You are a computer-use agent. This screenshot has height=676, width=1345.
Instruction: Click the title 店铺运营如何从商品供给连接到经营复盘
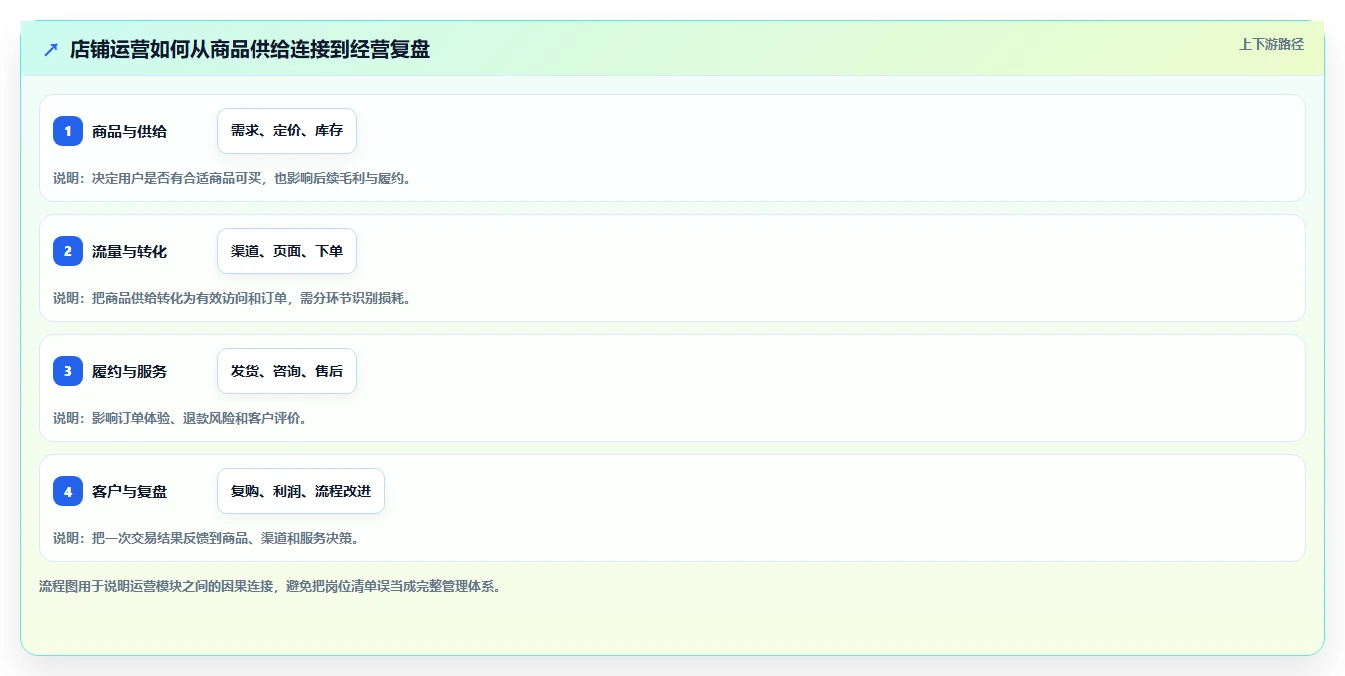pos(250,49)
